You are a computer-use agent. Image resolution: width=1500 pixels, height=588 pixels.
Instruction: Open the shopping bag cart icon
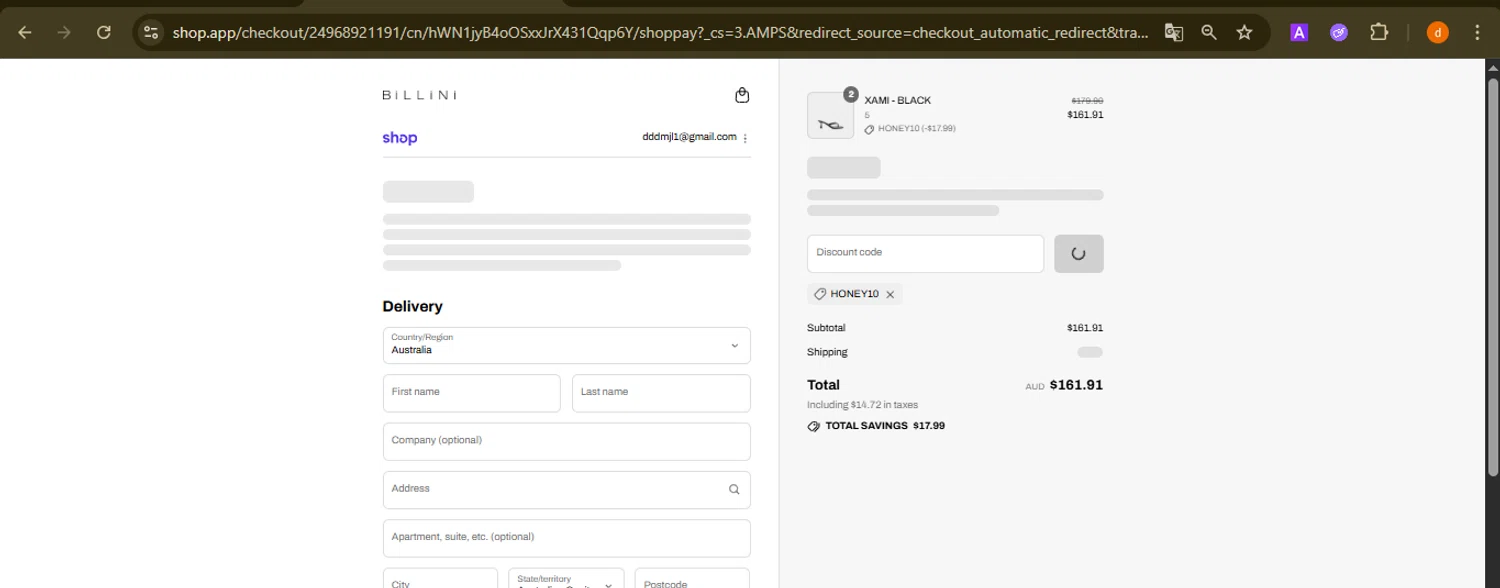pyautogui.click(x=742, y=95)
